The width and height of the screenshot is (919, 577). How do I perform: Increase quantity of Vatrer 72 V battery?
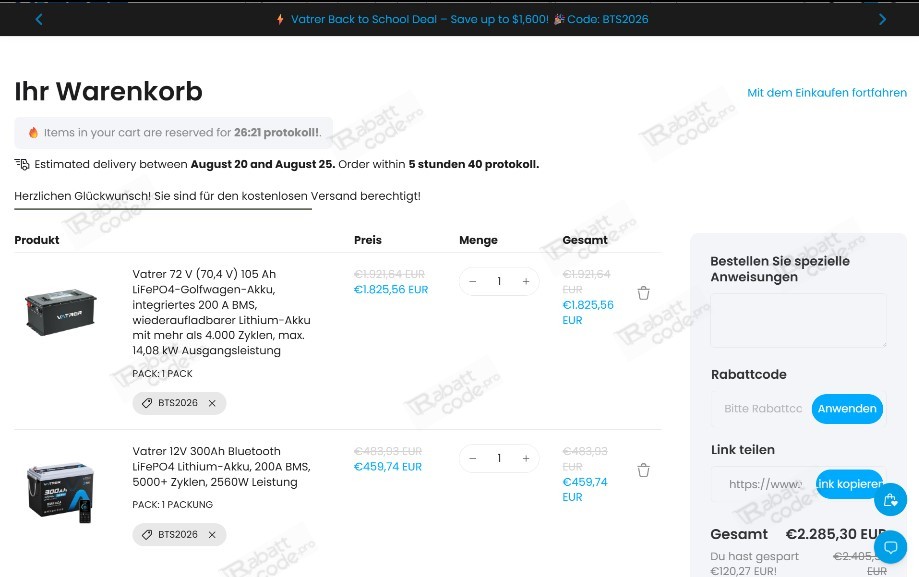(526, 281)
